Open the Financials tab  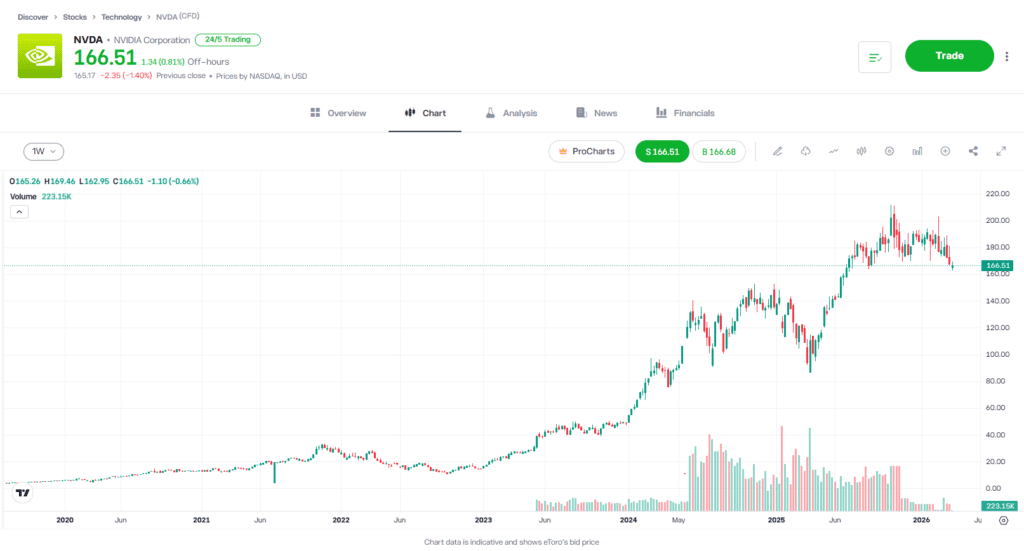685,113
